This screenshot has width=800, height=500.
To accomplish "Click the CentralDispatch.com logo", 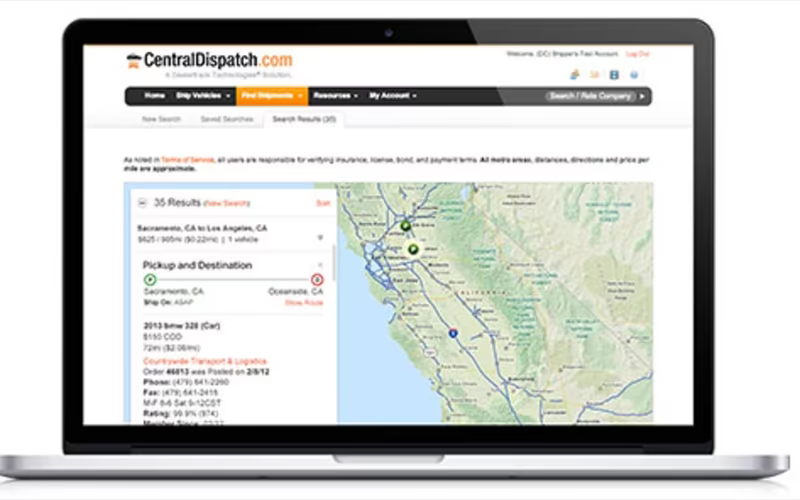I will 210,60.
